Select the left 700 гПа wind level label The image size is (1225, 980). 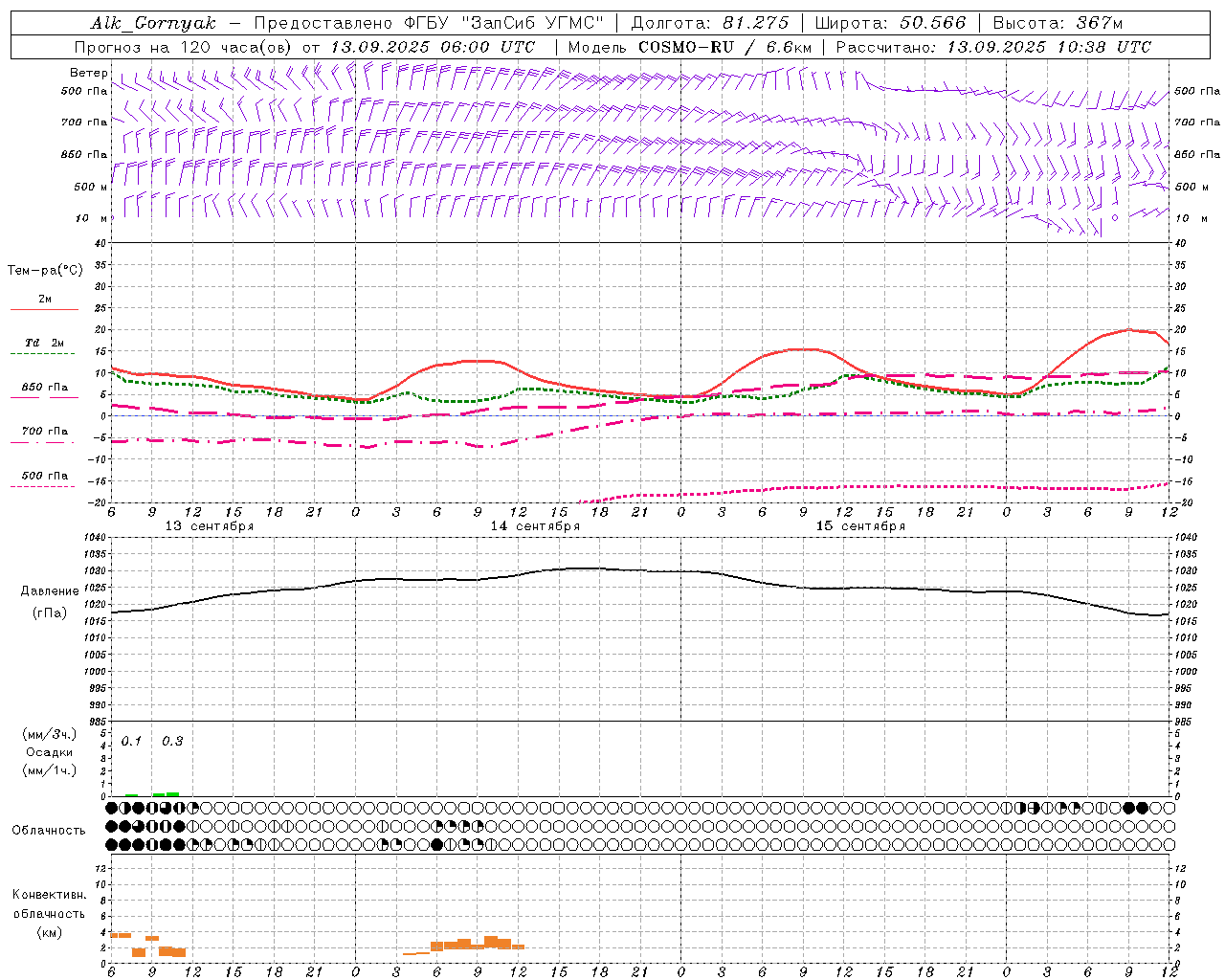tap(84, 122)
